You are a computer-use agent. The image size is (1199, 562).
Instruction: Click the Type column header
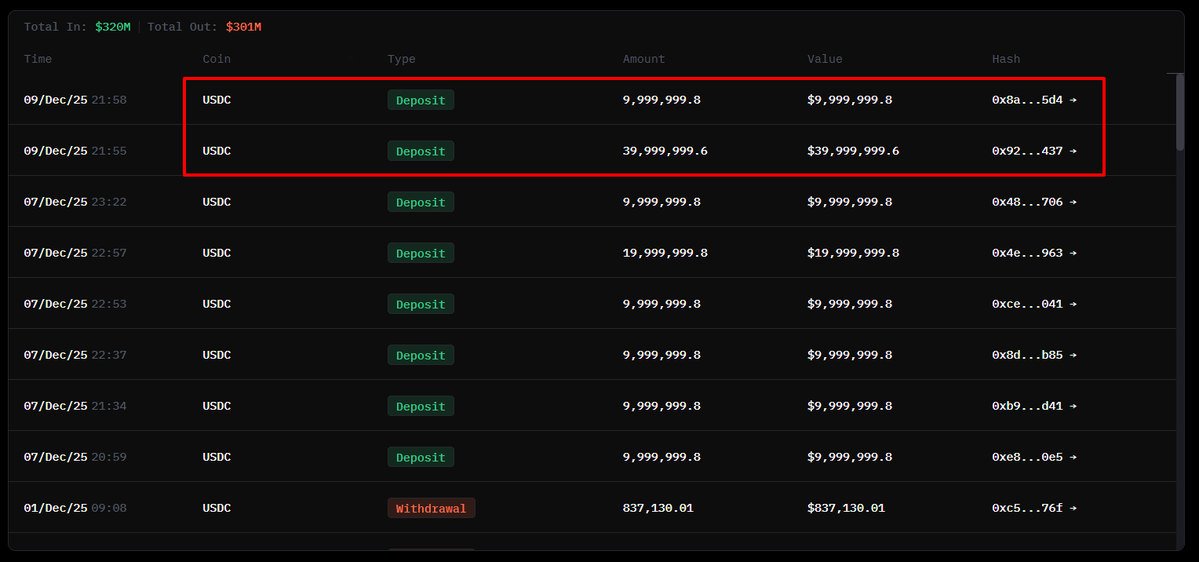tap(401, 59)
